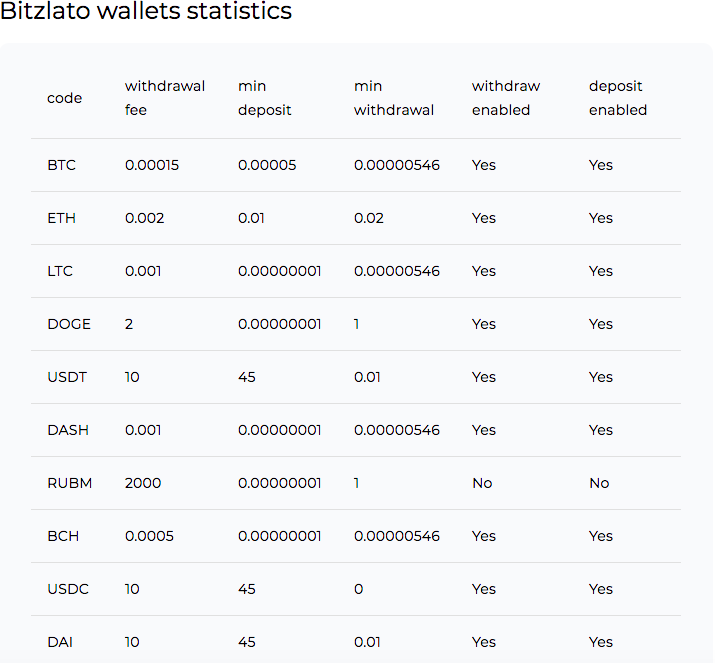Screen dimensions: 715x663
Task: Click the deposit enabled column header
Action: coord(618,98)
